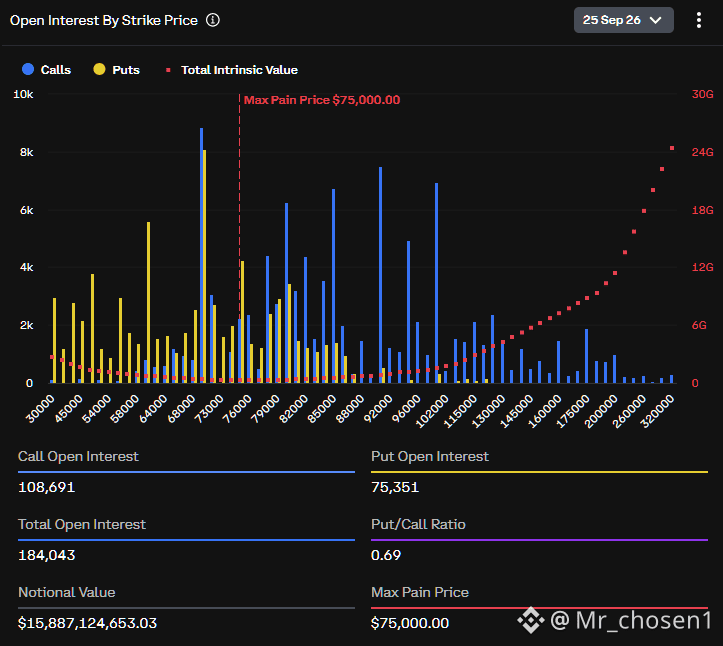
Task: Click the Put Open Interest value 75,351
Action: pyautogui.click(x=395, y=487)
